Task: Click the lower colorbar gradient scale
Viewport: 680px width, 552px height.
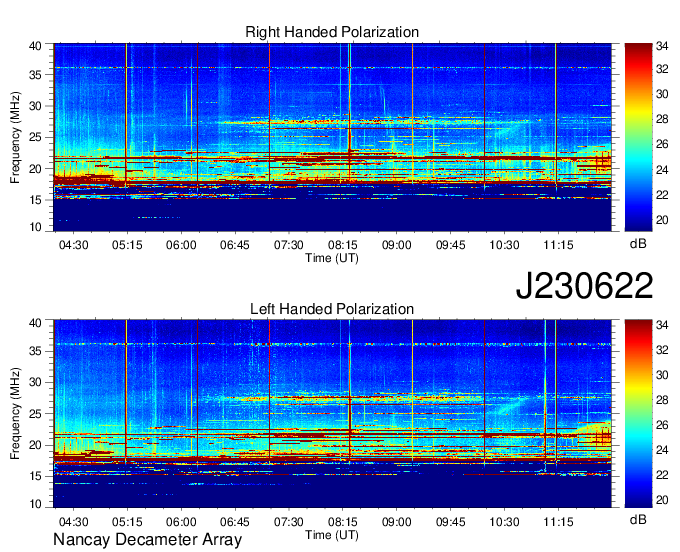Action: point(638,414)
